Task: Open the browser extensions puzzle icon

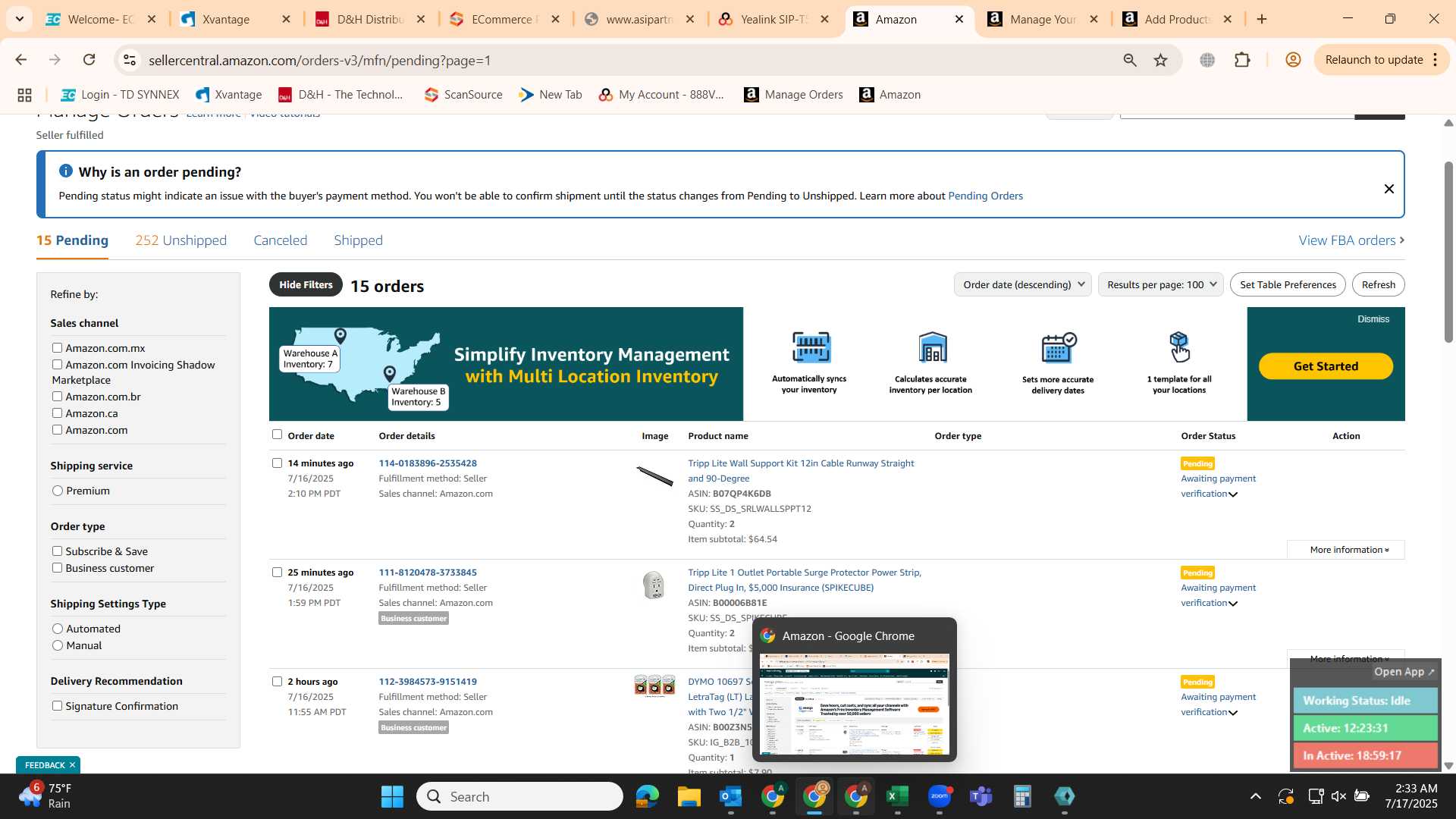Action: click(x=1242, y=60)
